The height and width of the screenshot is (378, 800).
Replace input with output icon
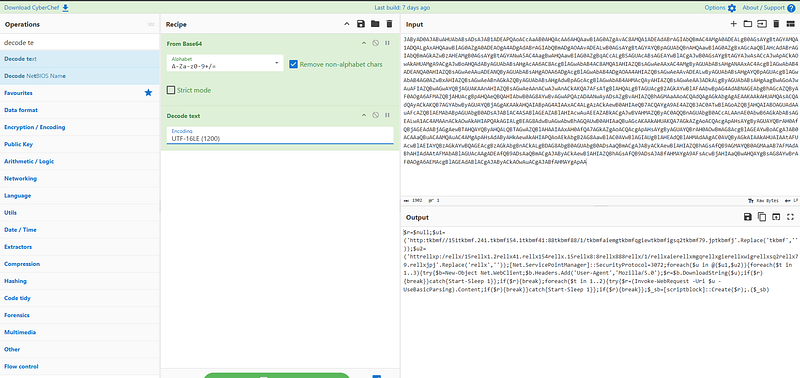tap(776, 217)
